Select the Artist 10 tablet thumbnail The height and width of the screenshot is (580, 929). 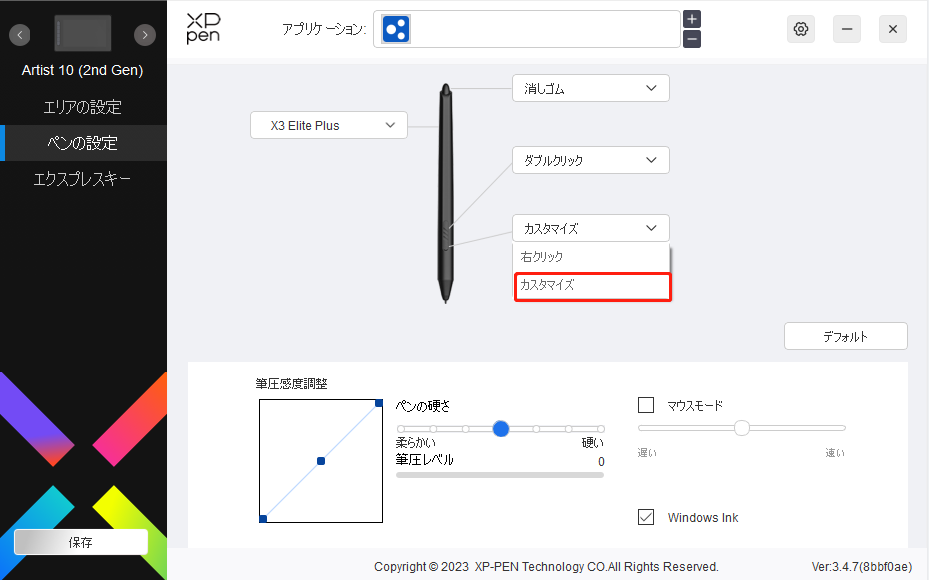pos(83,34)
